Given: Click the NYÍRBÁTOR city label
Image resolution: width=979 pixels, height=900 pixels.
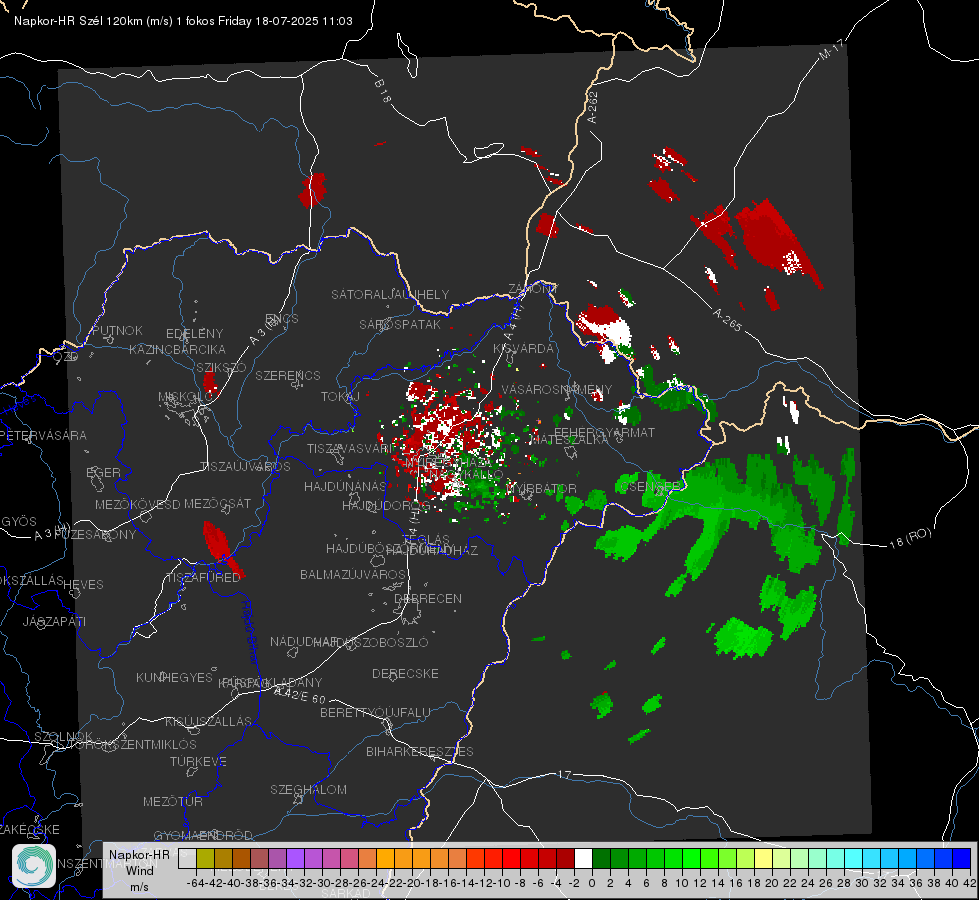Looking at the screenshot, I should [541, 488].
